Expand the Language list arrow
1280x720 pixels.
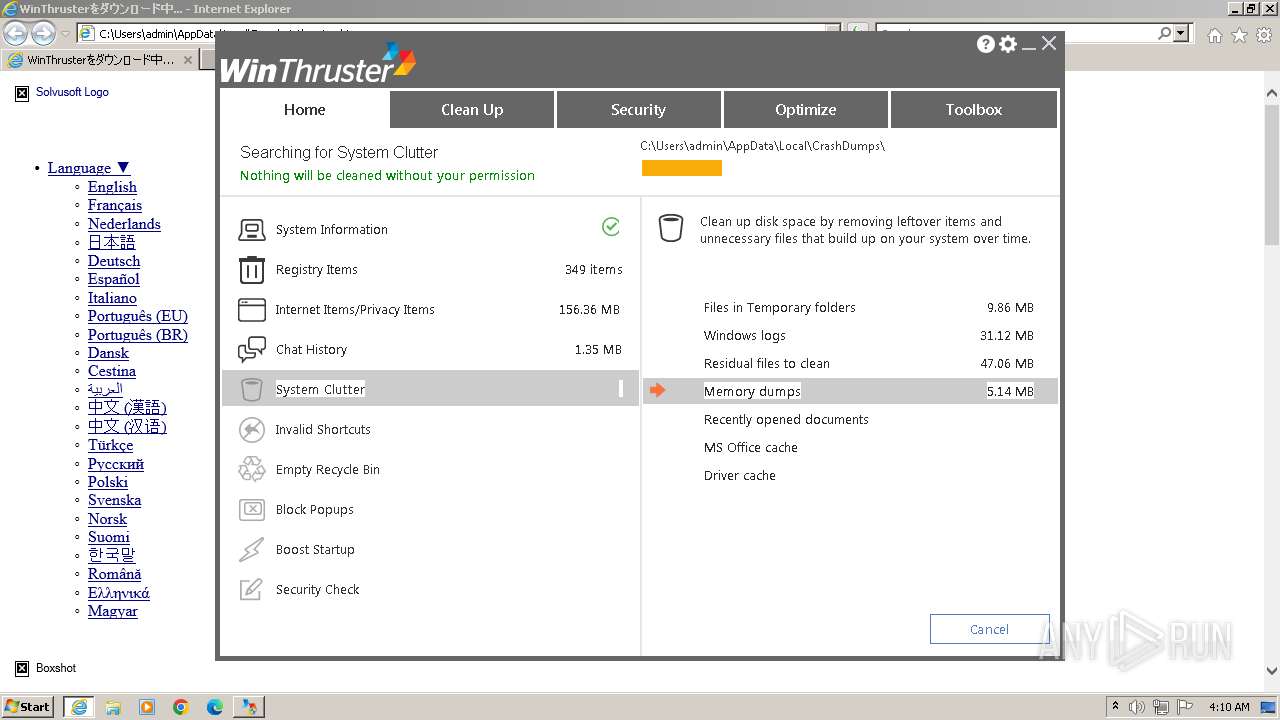tap(123, 168)
